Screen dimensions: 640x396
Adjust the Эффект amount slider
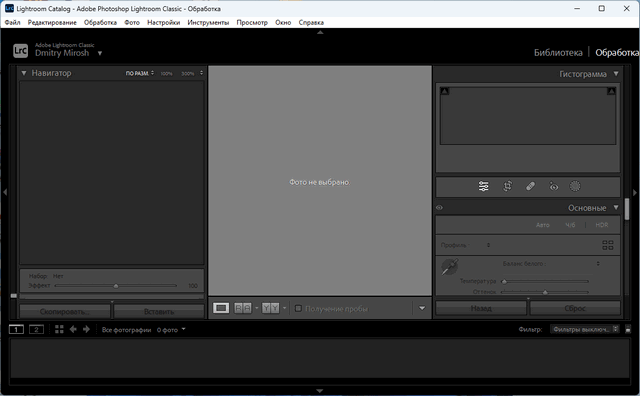tap(116, 286)
